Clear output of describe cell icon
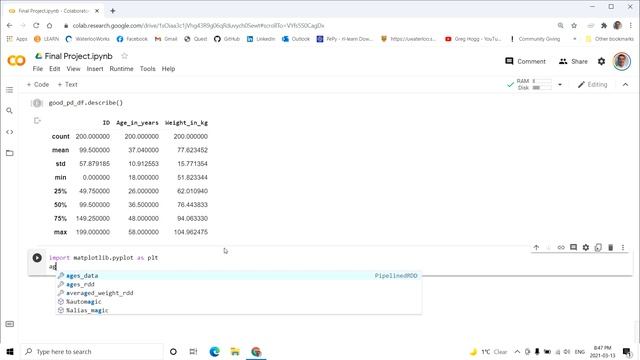Screen dimensions: 640x360 click(37, 120)
